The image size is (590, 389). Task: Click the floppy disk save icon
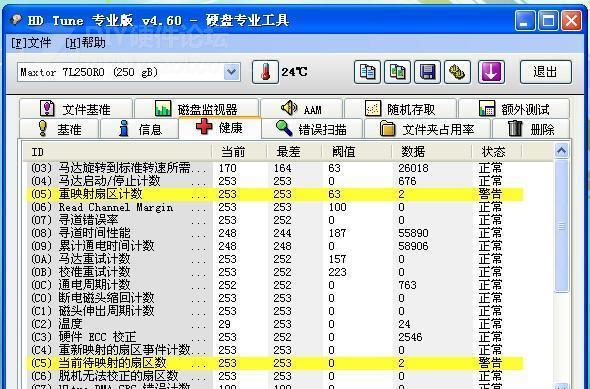click(427, 72)
